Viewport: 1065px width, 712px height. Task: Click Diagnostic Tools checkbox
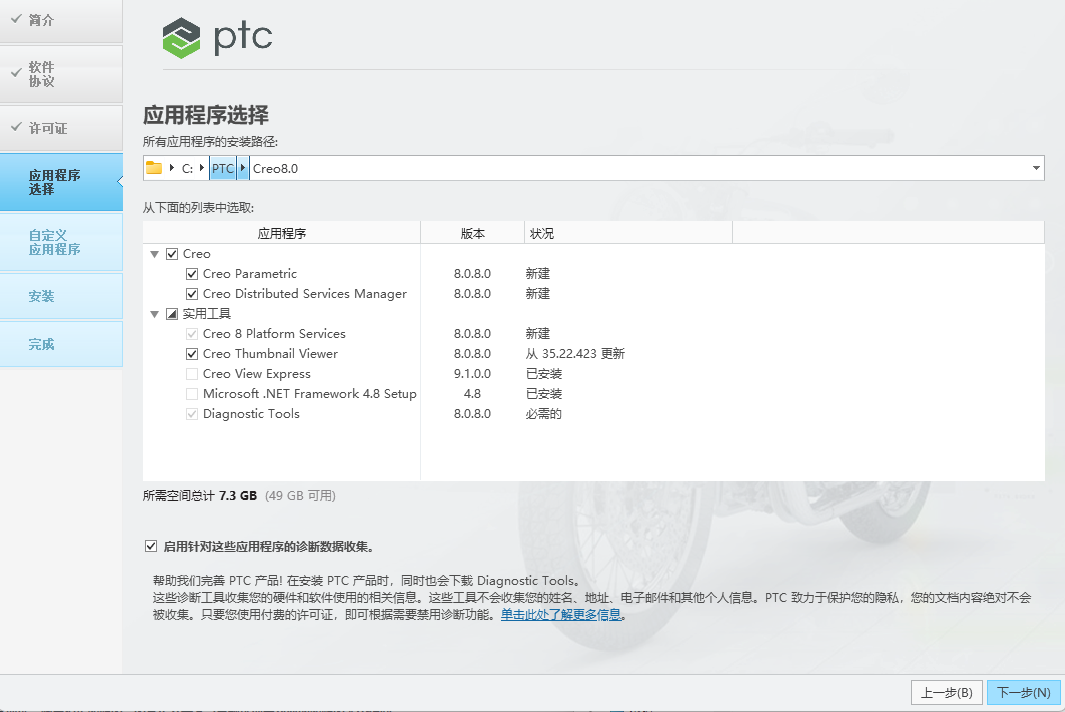[192, 414]
